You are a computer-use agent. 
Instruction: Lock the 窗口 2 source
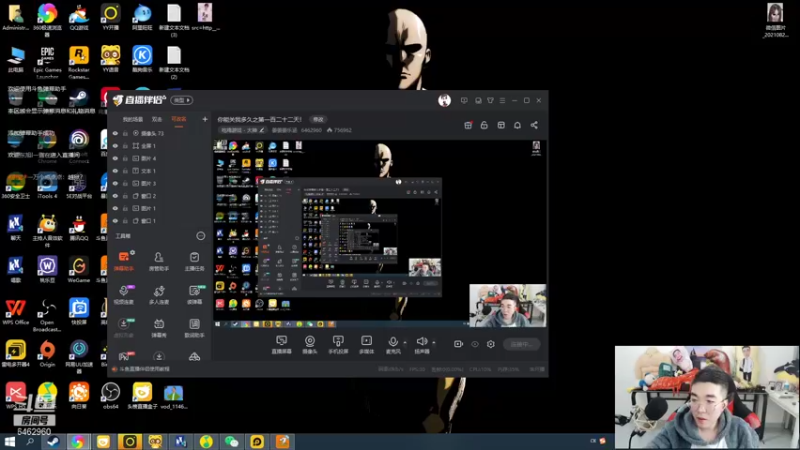pyautogui.click(x=125, y=196)
